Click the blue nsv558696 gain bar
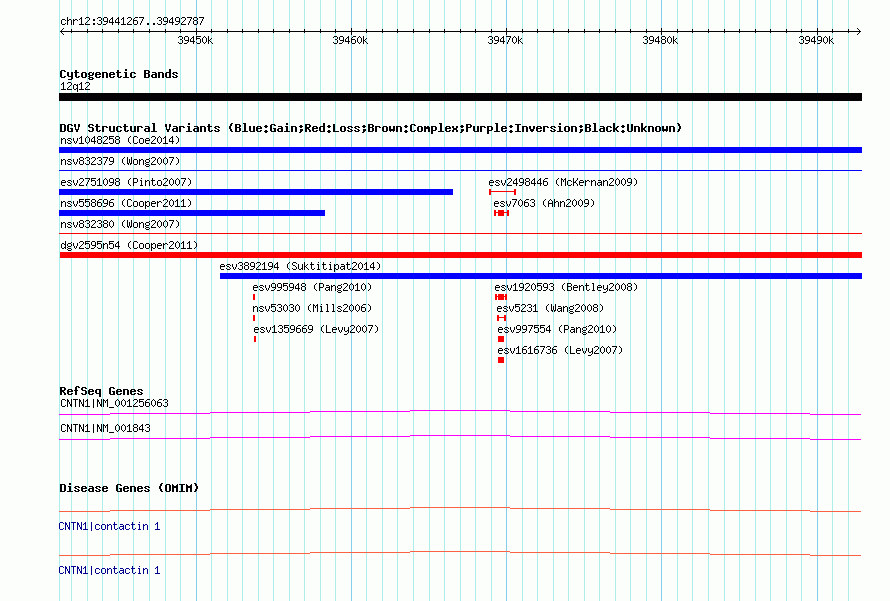Image resolution: width=890 pixels, height=601 pixels. click(x=192, y=213)
